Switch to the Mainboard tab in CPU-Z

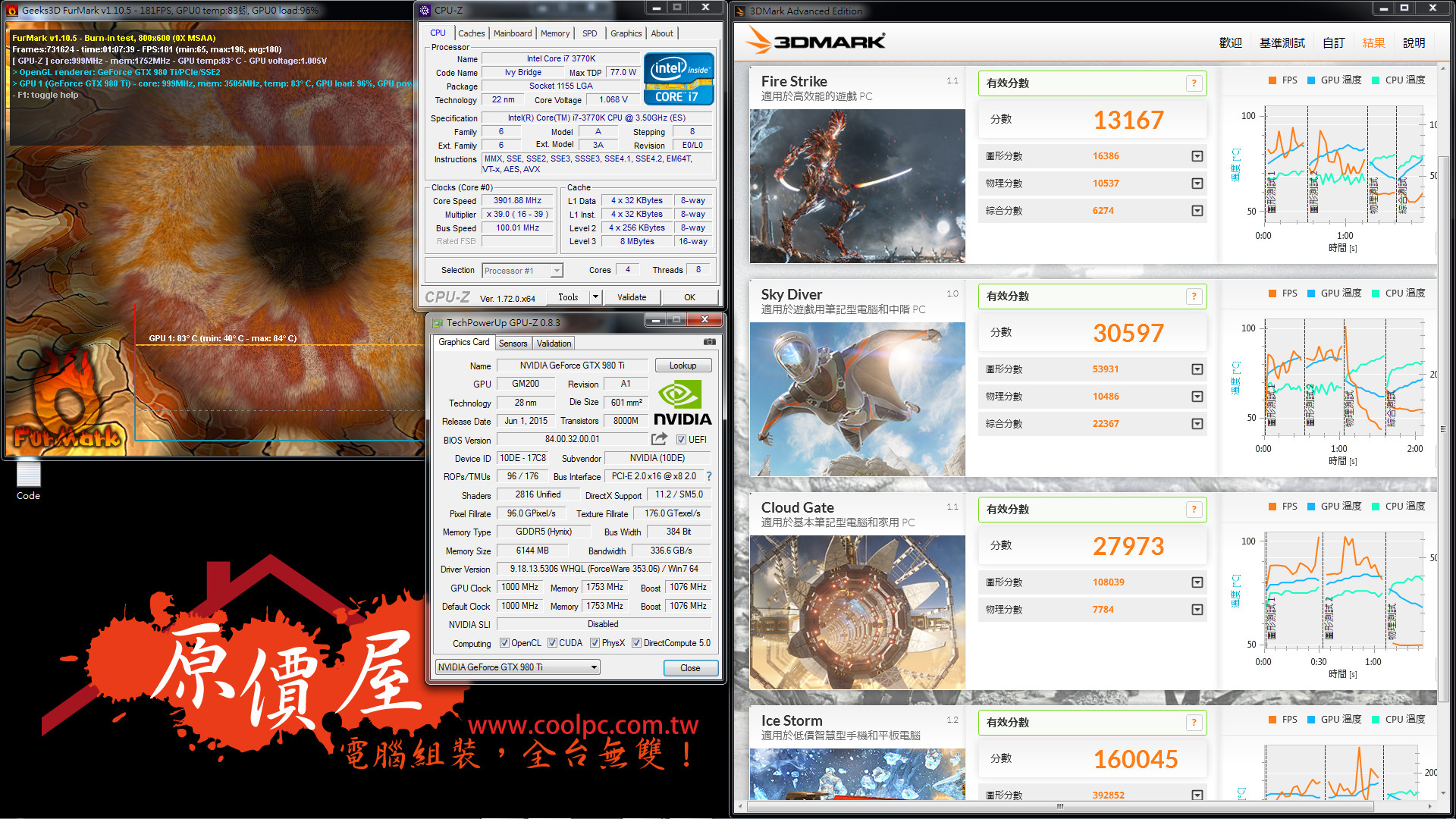point(513,33)
